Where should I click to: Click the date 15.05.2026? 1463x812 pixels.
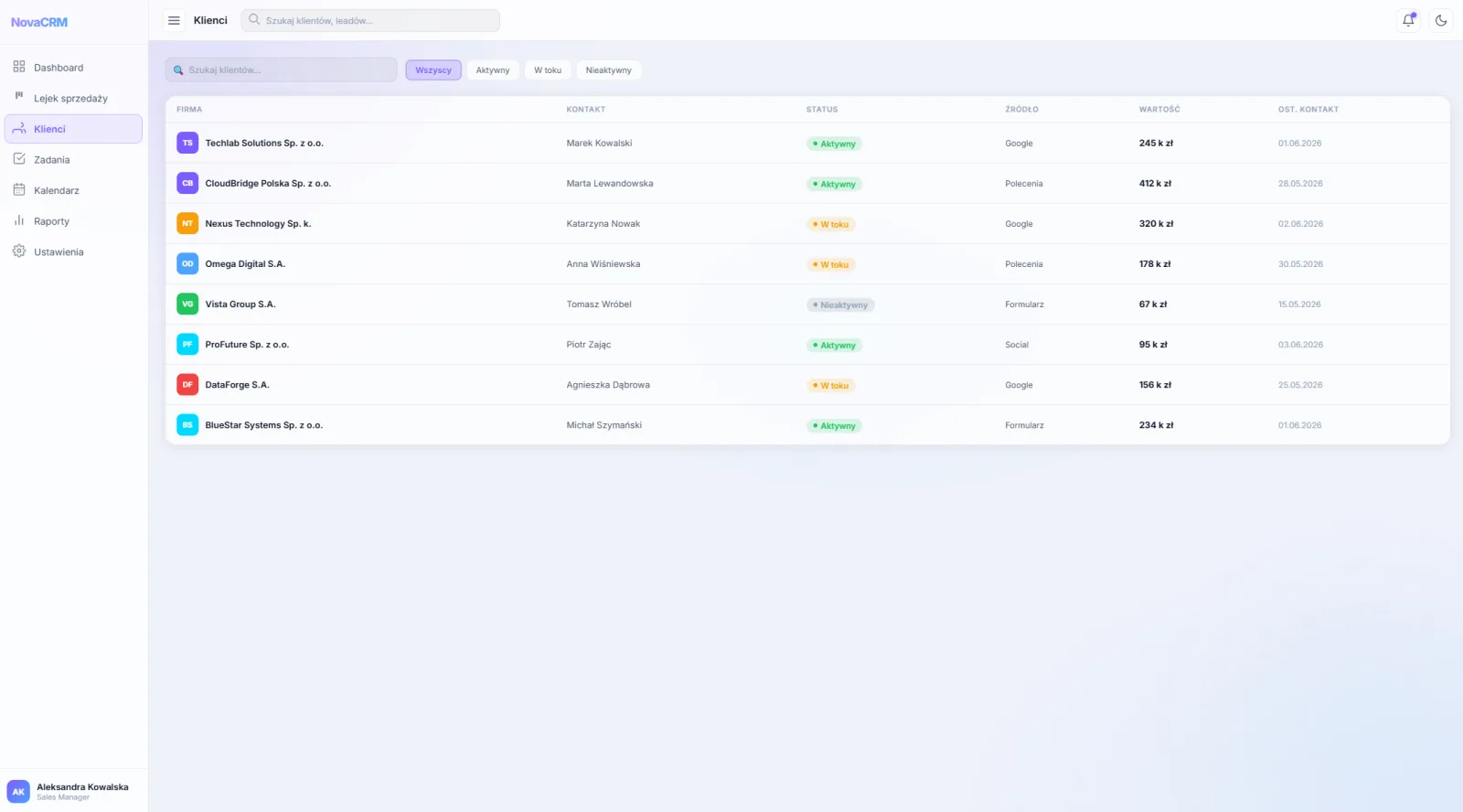pos(1299,304)
